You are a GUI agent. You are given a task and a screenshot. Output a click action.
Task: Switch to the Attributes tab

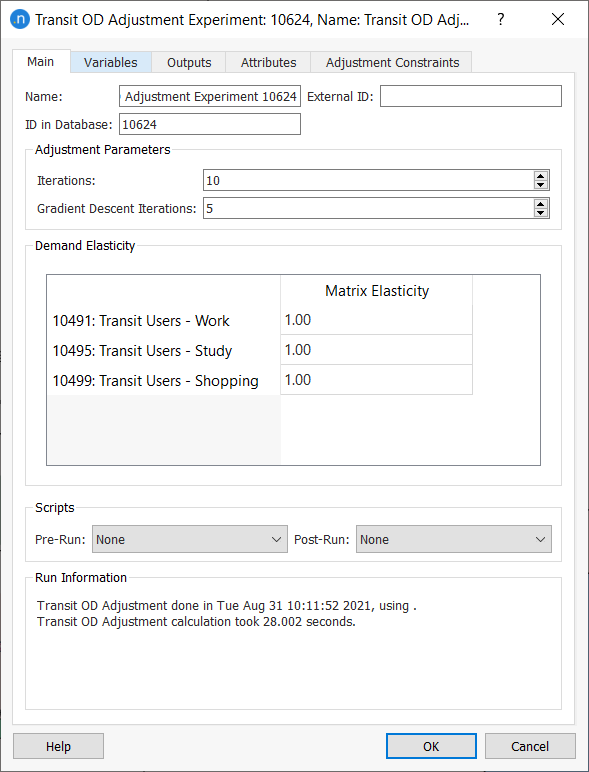click(x=268, y=63)
